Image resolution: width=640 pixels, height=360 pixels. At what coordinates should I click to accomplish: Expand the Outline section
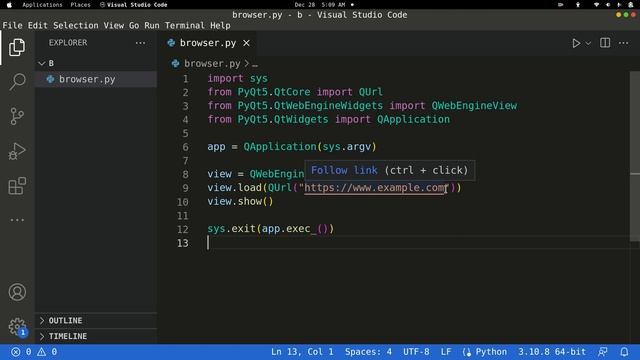pyautogui.click(x=96, y=321)
